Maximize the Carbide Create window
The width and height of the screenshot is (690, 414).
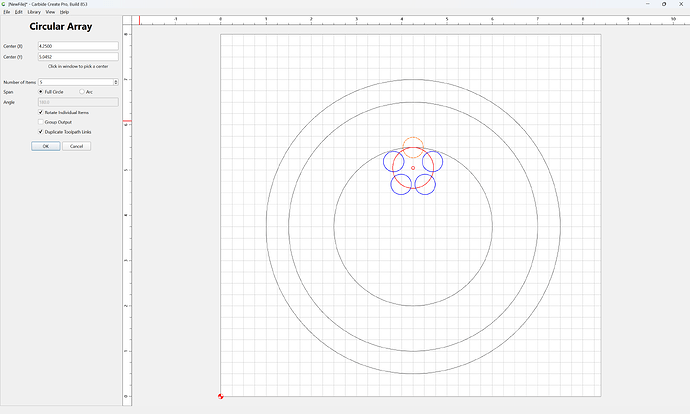(x=664, y=4)
